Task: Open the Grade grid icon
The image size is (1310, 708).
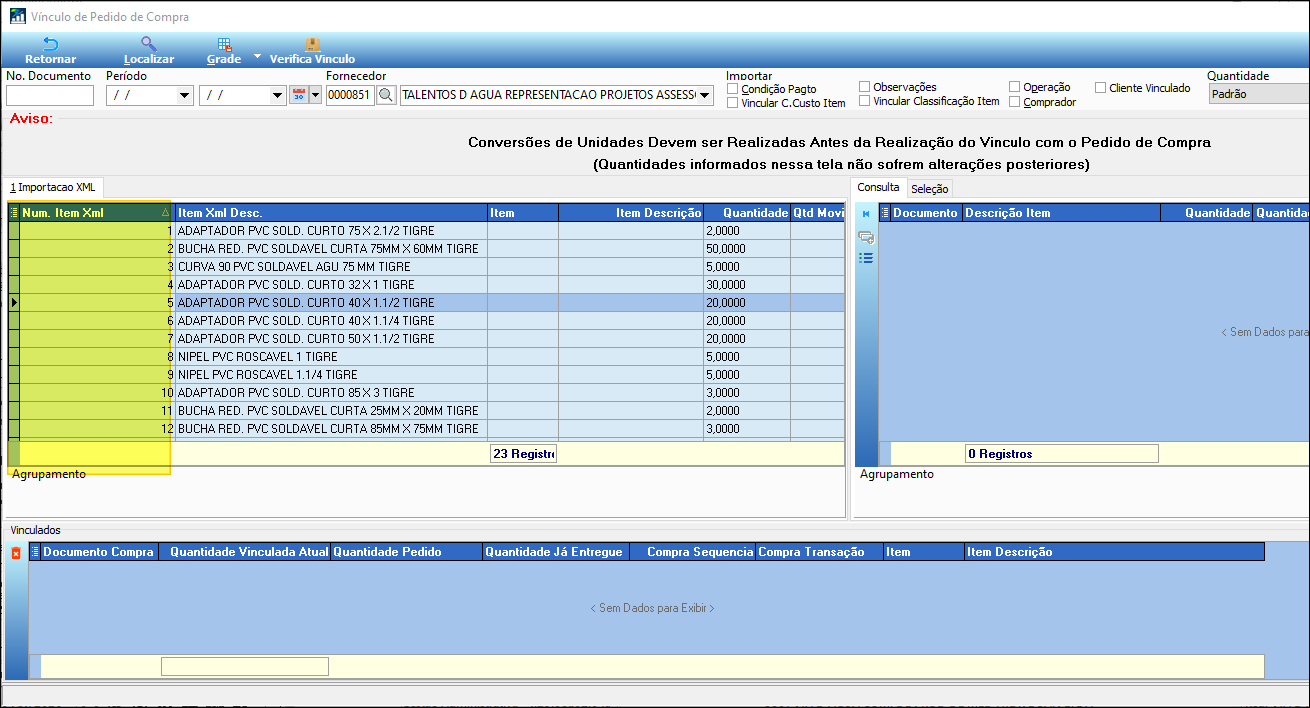Action: pyautogui.click(x=224, y=44)
